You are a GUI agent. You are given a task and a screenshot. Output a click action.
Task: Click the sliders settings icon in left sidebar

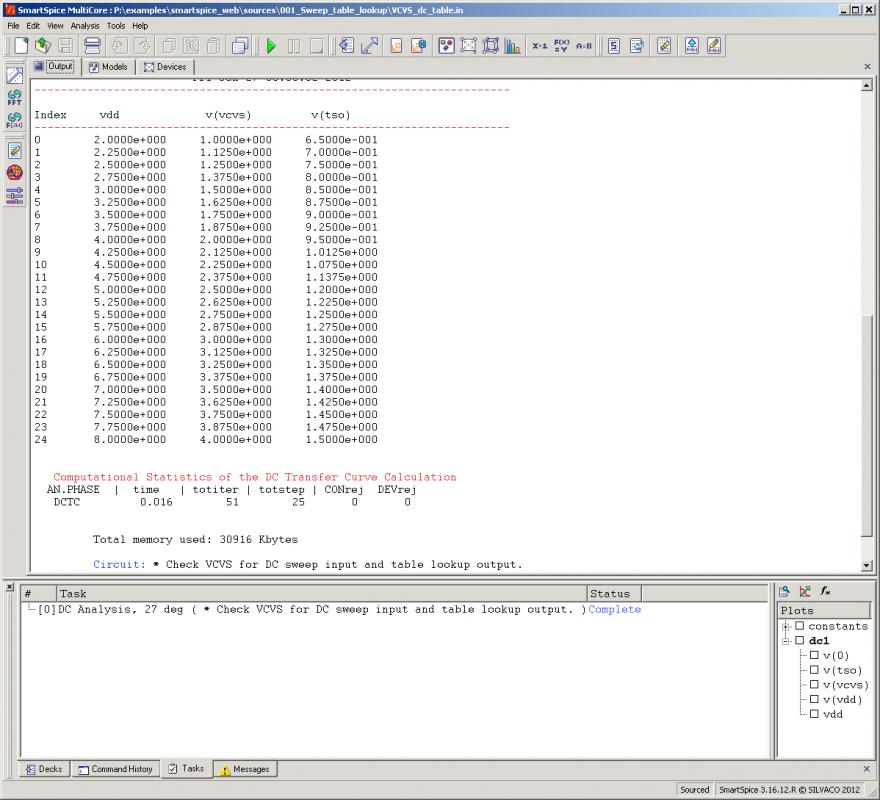tap(15, 195)
